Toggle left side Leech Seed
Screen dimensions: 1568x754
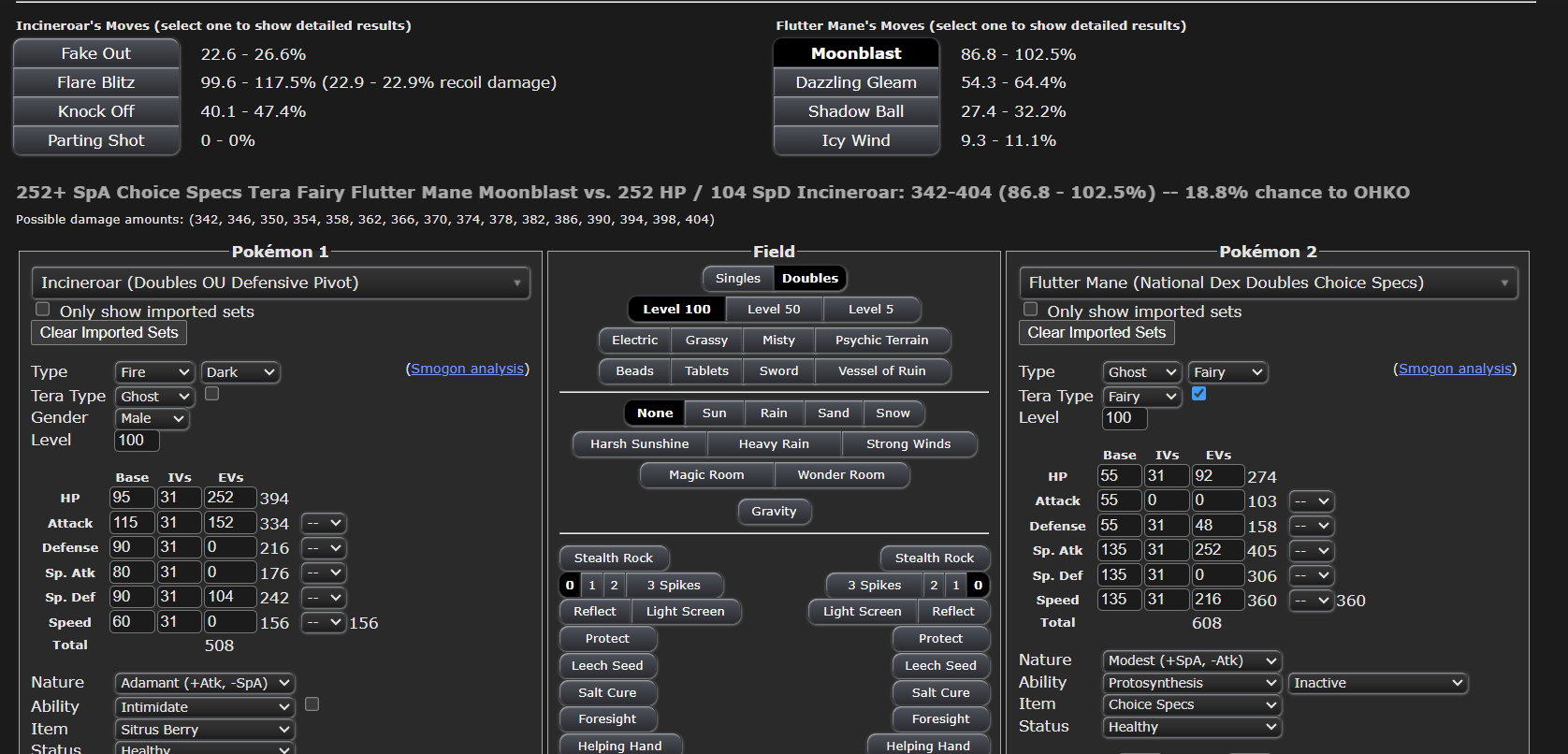[x=607, y=665]
